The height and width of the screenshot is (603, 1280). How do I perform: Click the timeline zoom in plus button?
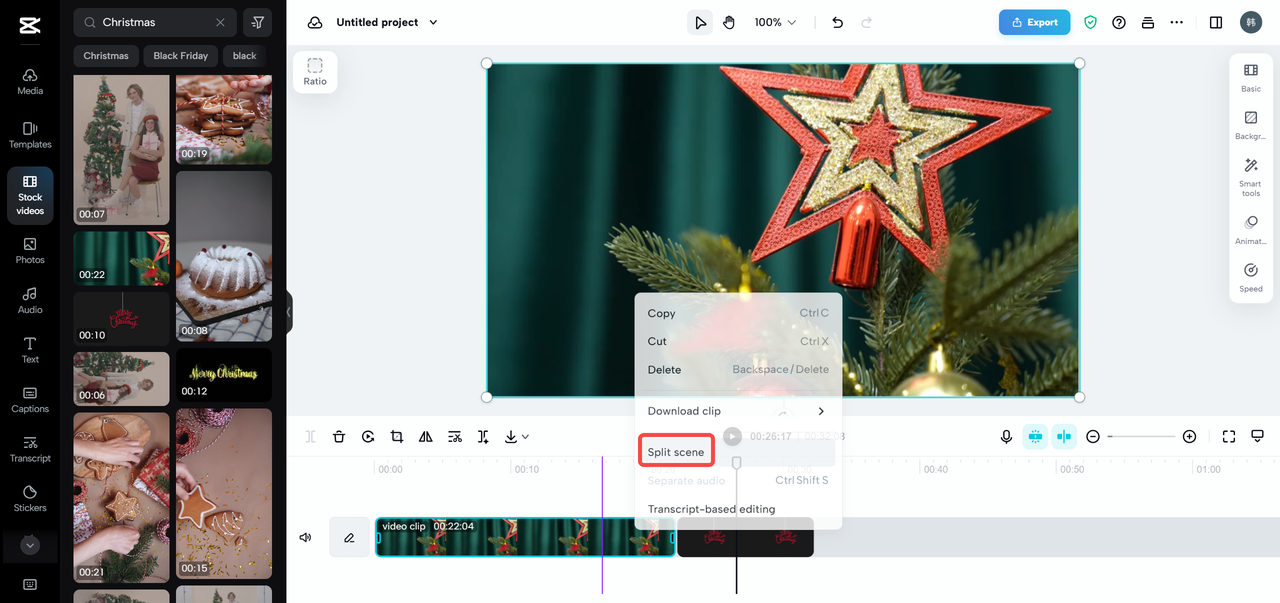pos(1189,437)
